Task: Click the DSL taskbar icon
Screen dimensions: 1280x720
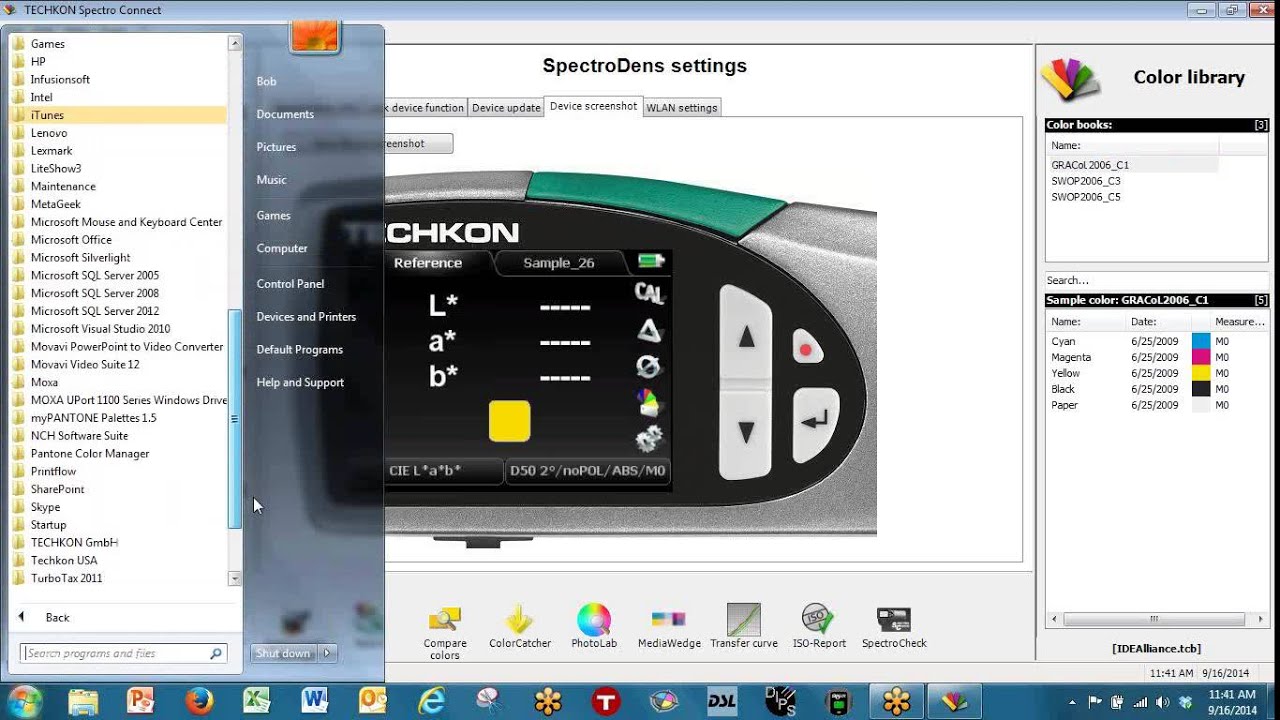Action: click(721, 701)
